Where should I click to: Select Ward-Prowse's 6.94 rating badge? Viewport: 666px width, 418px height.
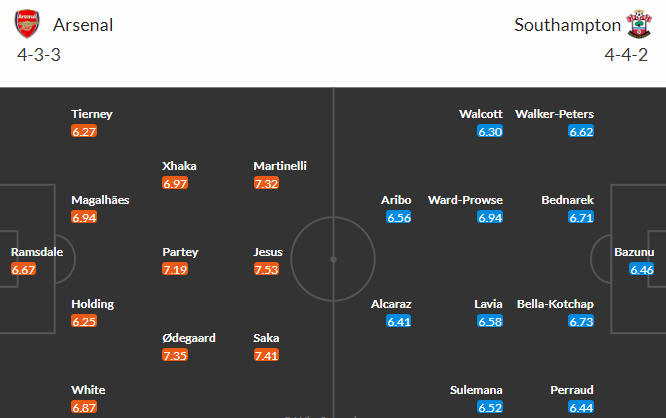pos(490,217)
